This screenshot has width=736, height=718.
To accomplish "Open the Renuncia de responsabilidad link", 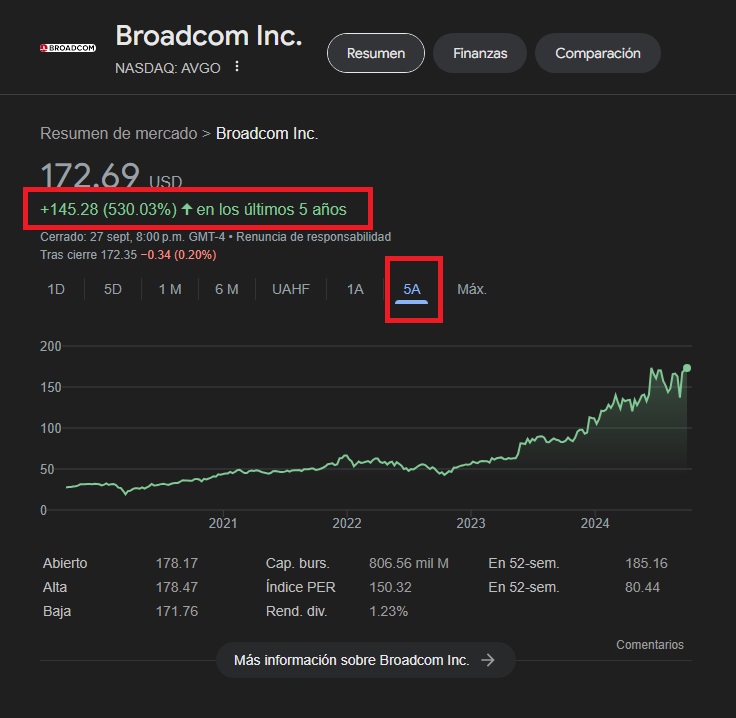I will click(x=315, y=237).
